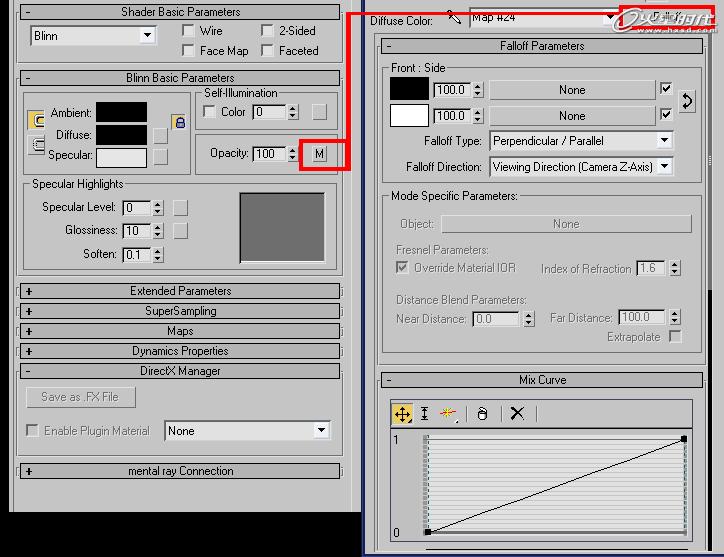The image size is (724, 557).
Task: Open the Diffuse map slot button
Action: (x=160, y=136)
